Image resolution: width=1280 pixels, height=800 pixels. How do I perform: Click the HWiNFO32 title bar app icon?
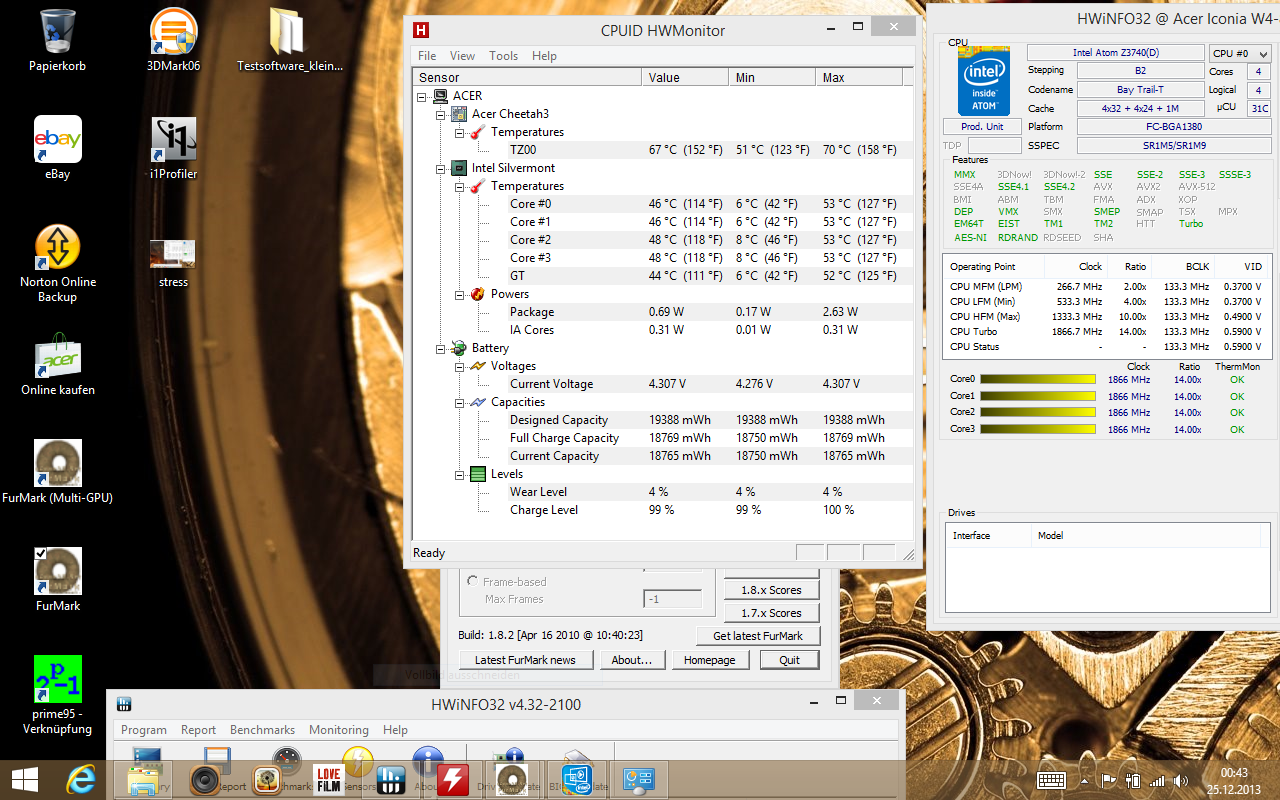(125, 704)
